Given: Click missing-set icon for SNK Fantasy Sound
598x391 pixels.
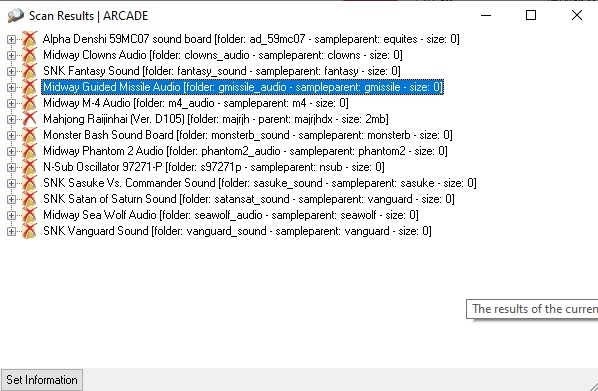Looking at the screenshot, I should [x=29, y=71].
